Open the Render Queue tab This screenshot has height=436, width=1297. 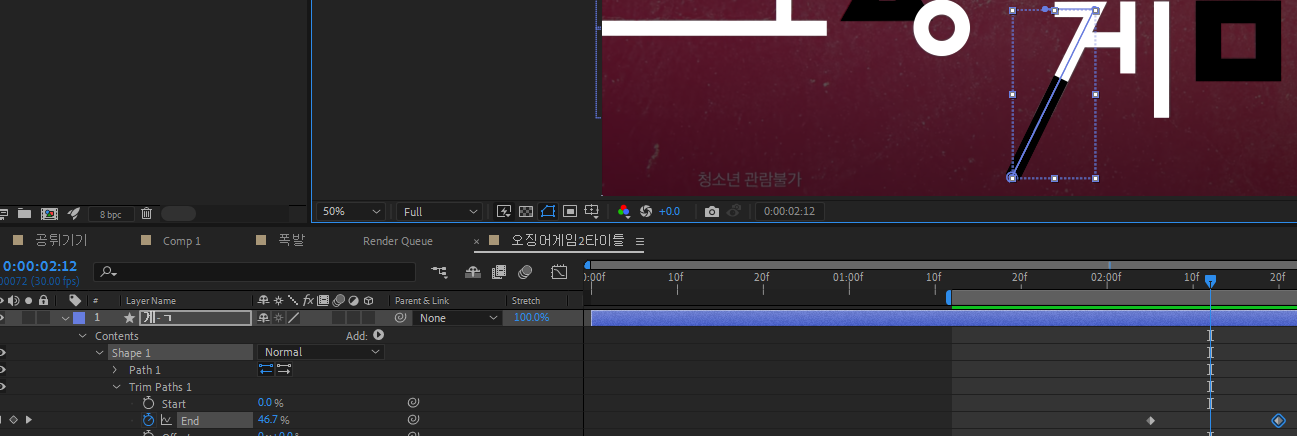coord(398,241)
